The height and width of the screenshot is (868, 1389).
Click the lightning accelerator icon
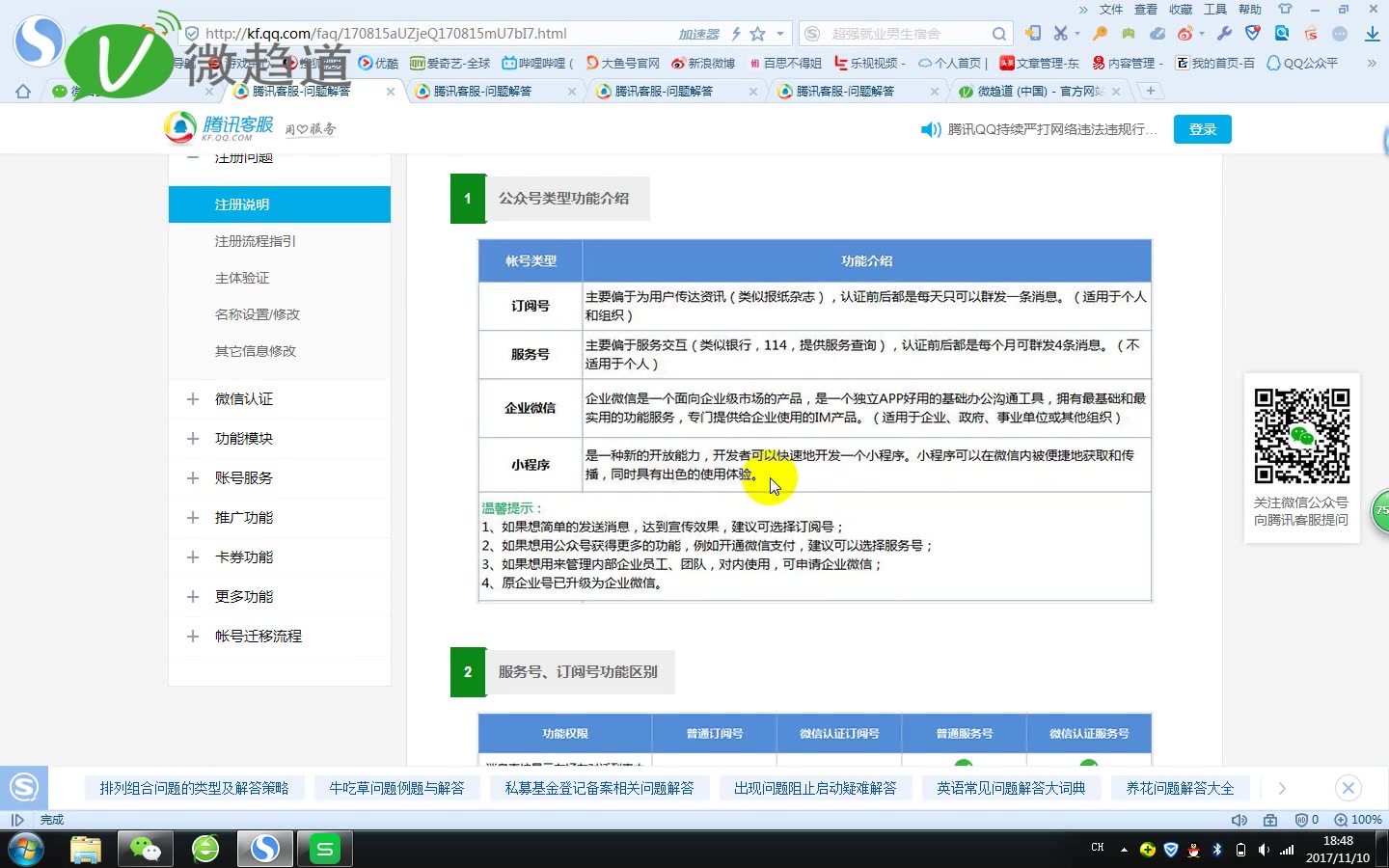pyautogui.click(x=736, y=34)
